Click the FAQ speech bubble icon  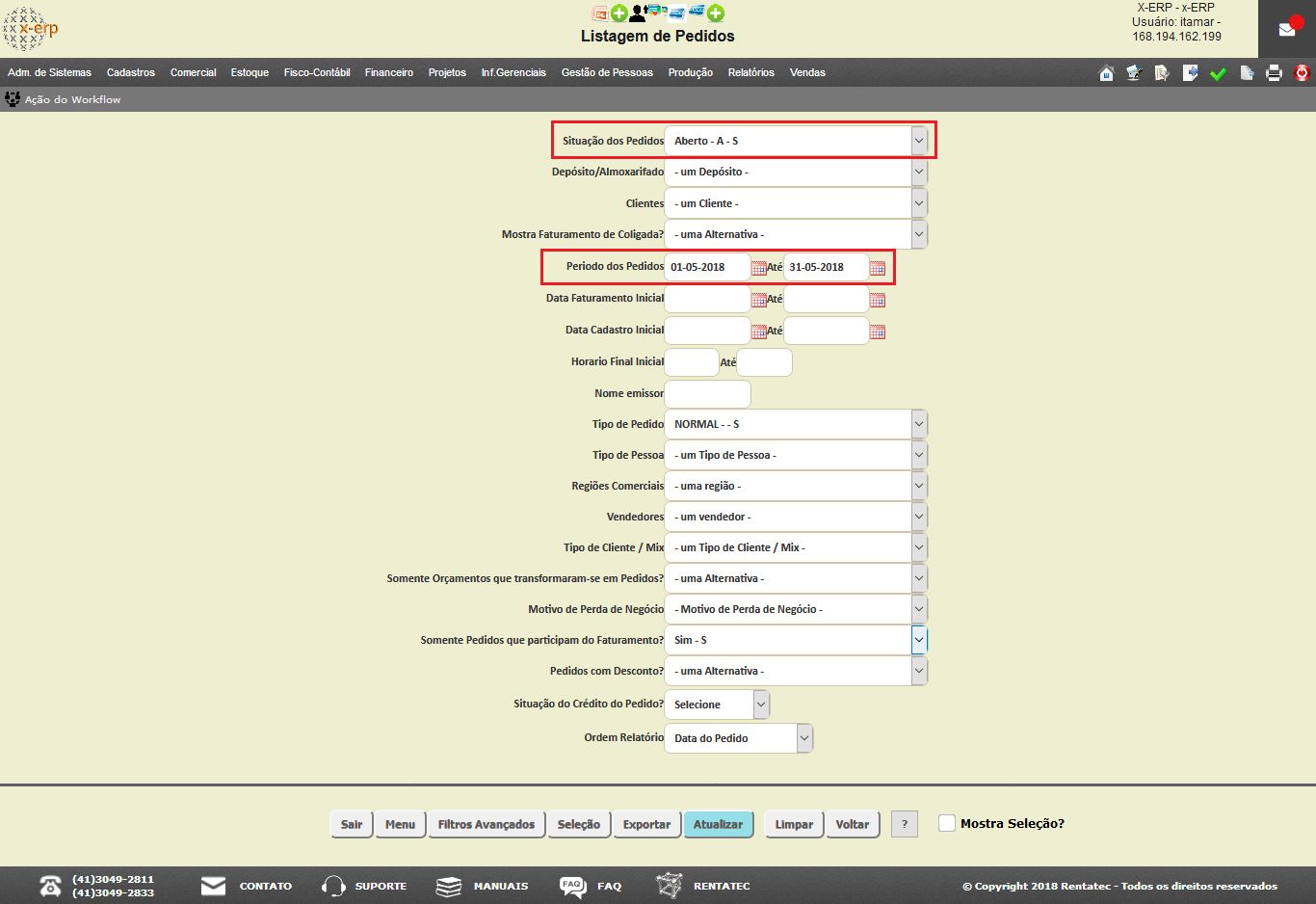572,886
